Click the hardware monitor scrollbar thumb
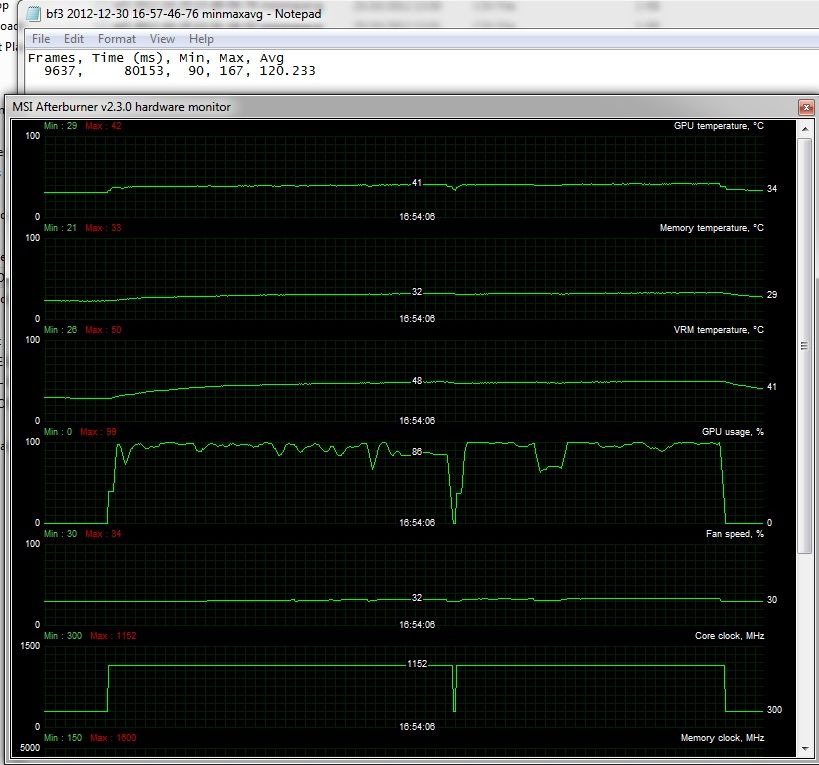The image size is (819, 765). [805, 345]
